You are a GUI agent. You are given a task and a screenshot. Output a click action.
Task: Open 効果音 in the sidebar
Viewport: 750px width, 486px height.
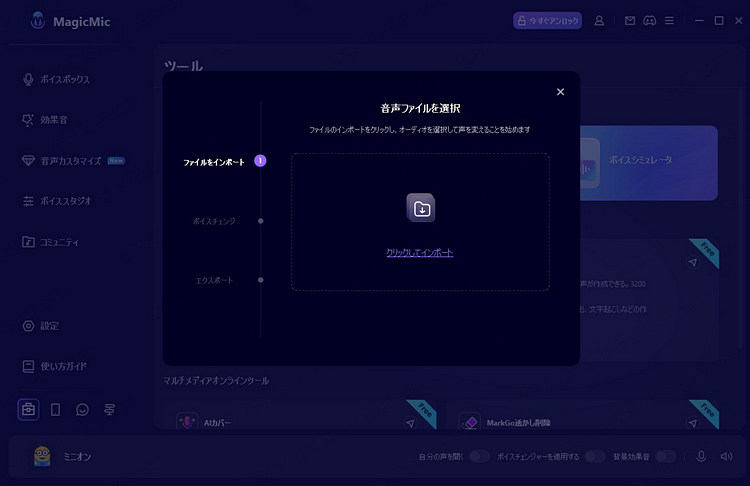click(54, 120)
